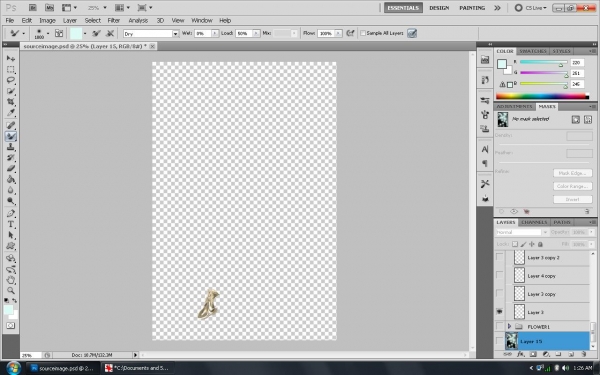This screenshot has width=600, height=375.
Task: Click Add layer mask icon
Action: click(533, 354)
